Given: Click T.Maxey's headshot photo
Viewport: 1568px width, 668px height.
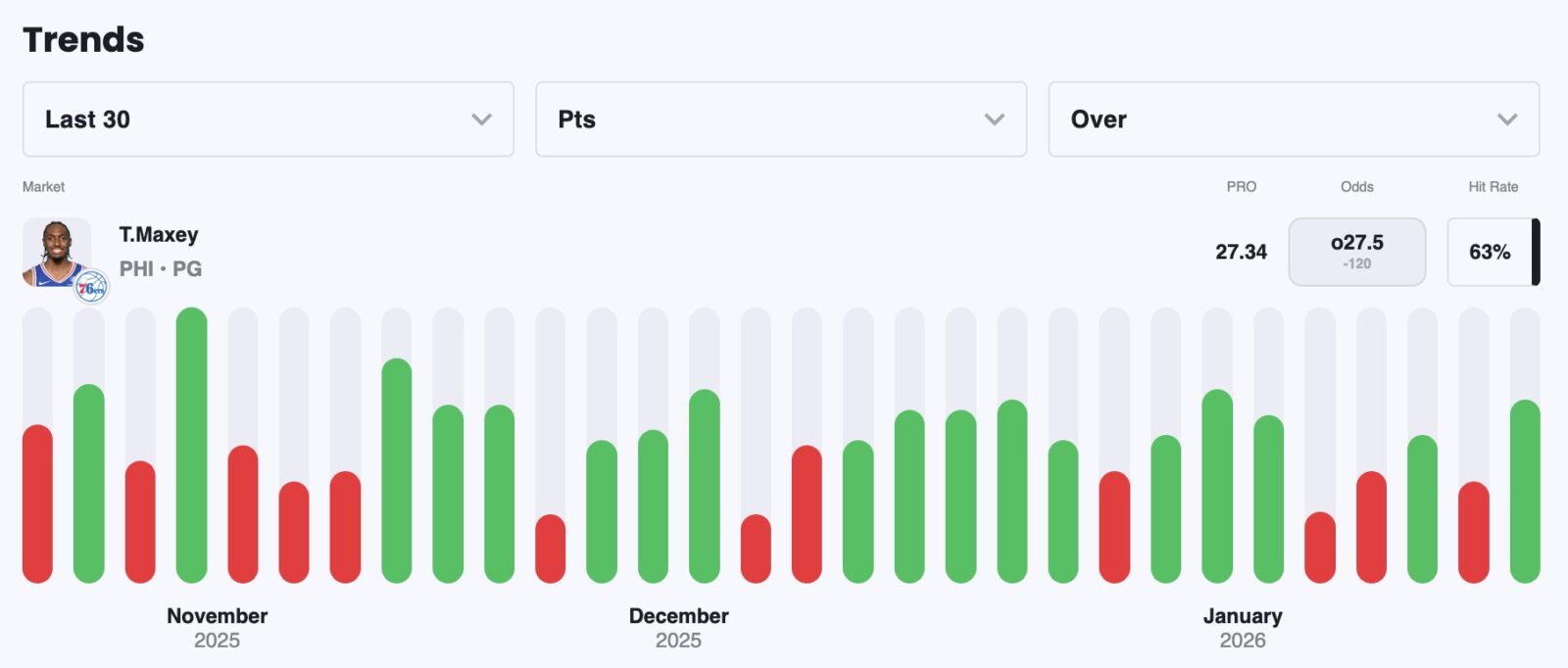Looking at the screenshot, I should 56,250.
